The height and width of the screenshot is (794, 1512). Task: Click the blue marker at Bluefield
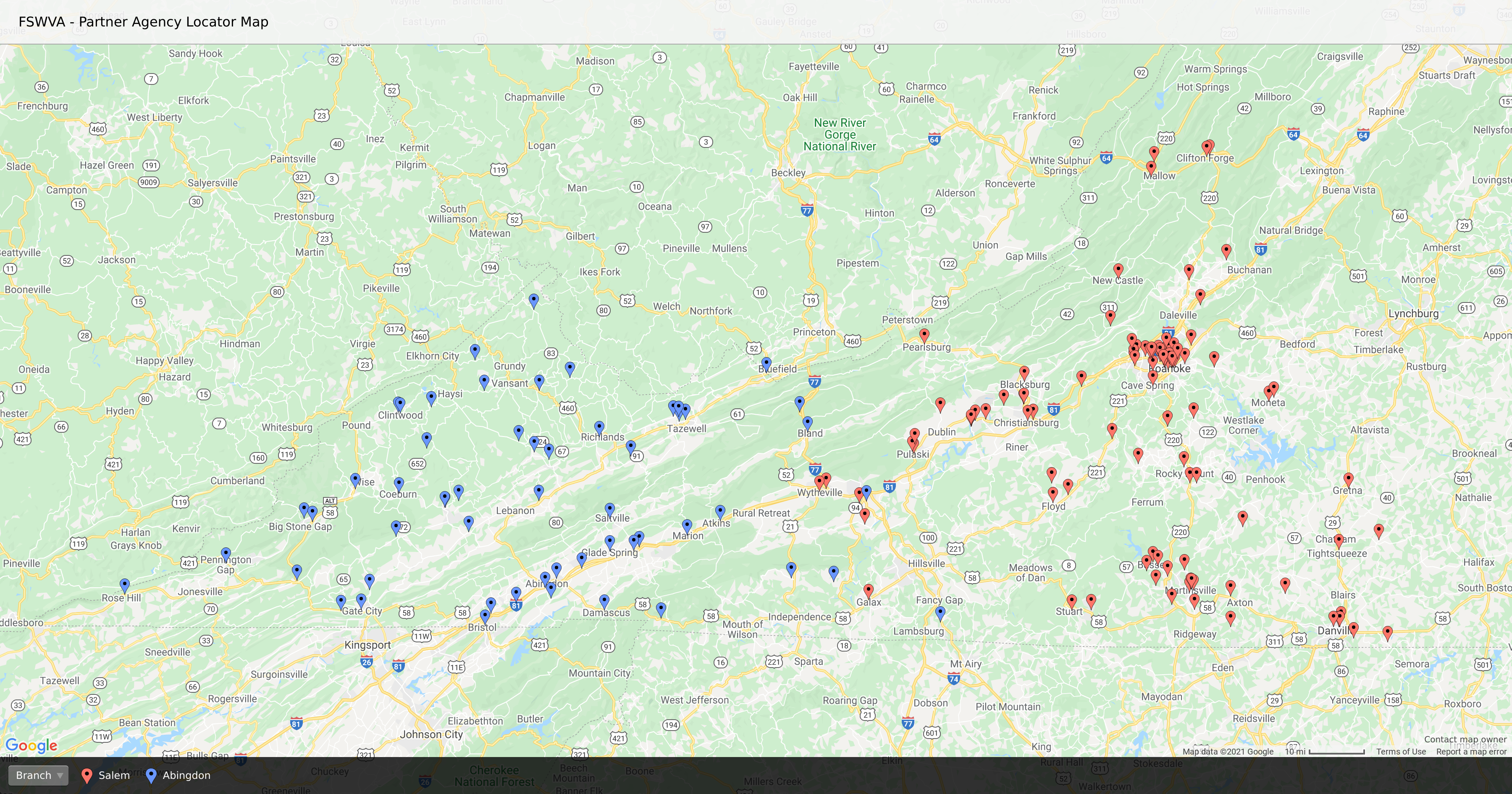[x=766, y=364]
